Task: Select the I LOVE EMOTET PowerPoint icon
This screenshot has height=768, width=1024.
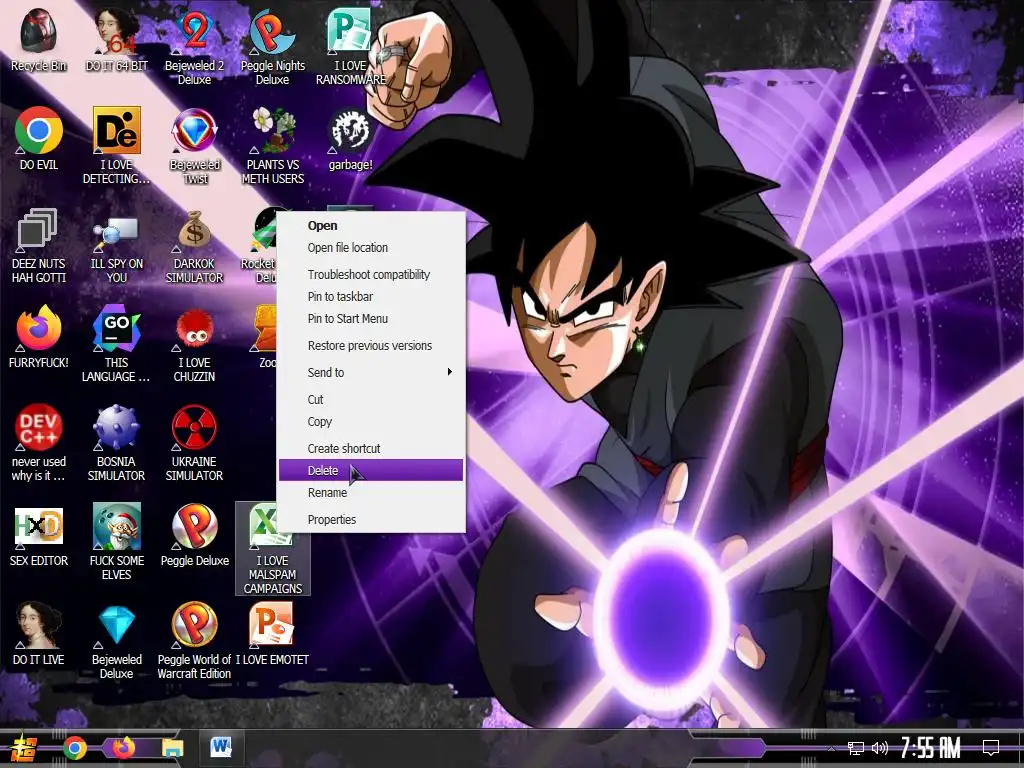Action: [272, 633]
